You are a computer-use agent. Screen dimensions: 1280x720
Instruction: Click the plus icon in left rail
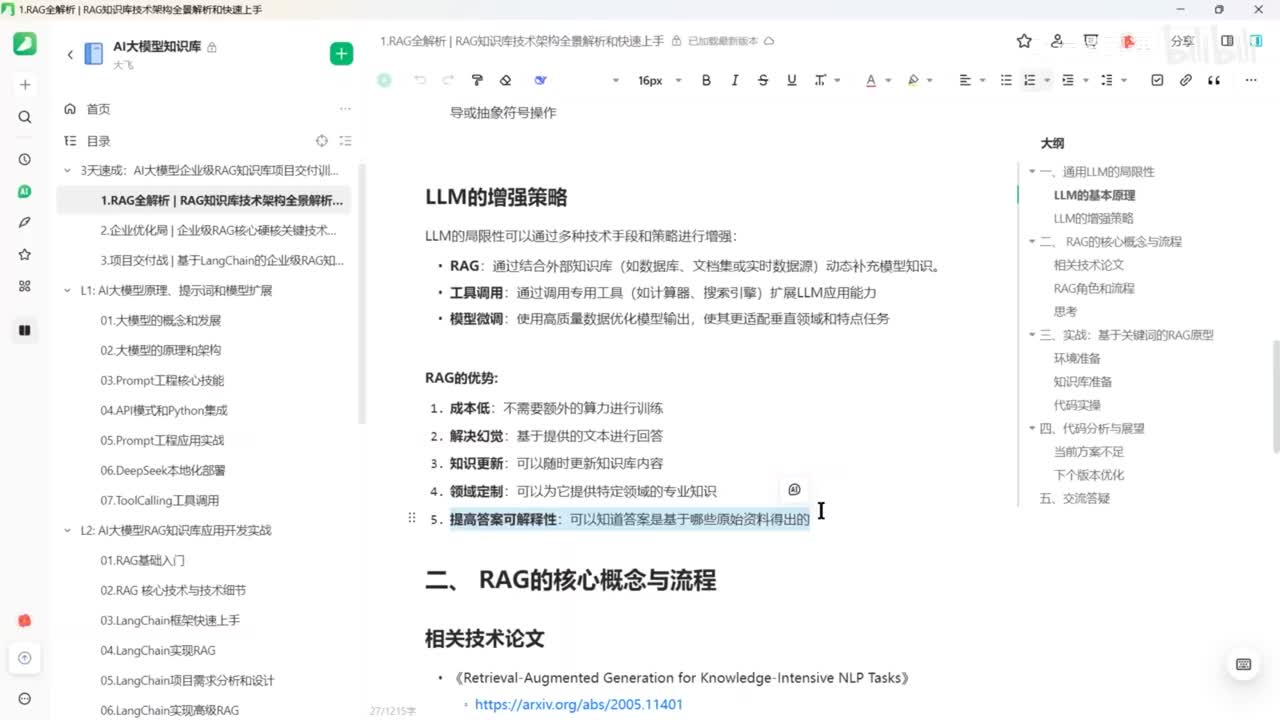(25, 85)
